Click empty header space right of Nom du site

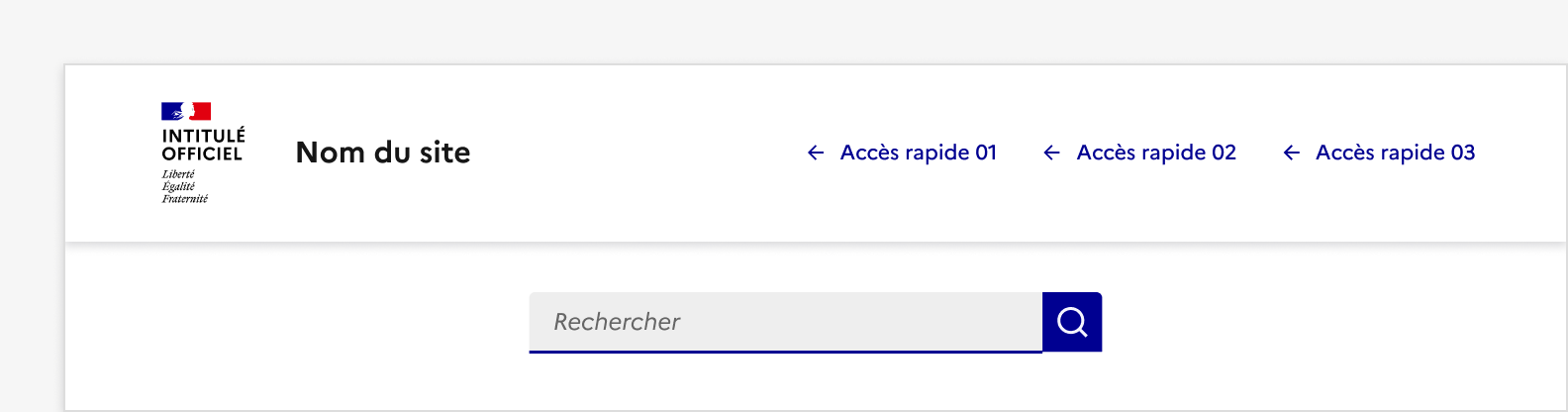click(634, 153)
